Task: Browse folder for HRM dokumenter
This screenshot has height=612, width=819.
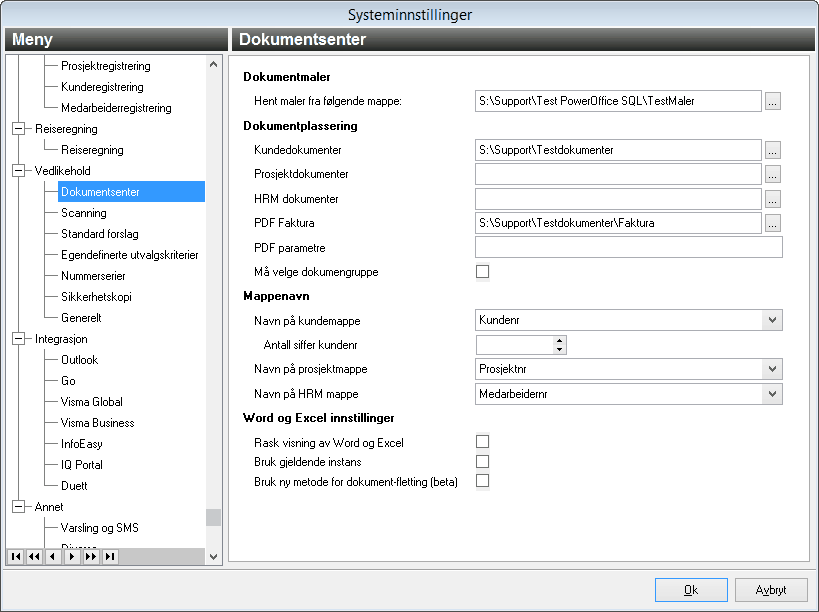Action: tap(773, 199)
